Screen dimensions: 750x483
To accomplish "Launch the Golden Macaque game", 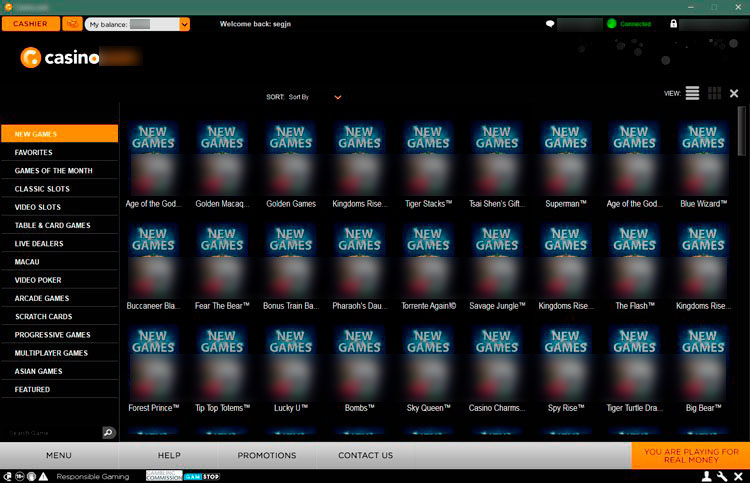I will point(222,165).
